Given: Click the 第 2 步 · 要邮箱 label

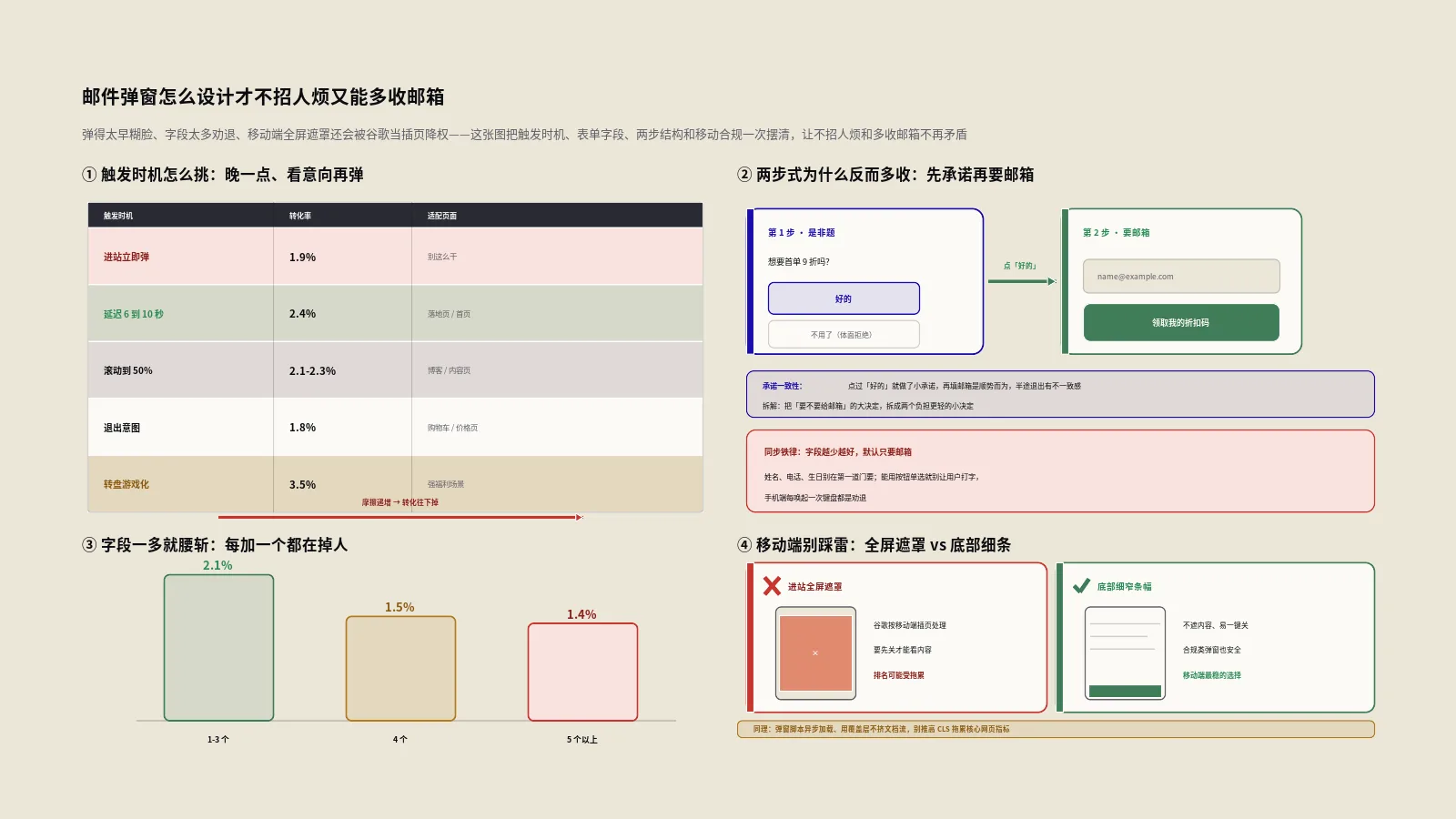Looking at the screenshot, I should 1116,233.
